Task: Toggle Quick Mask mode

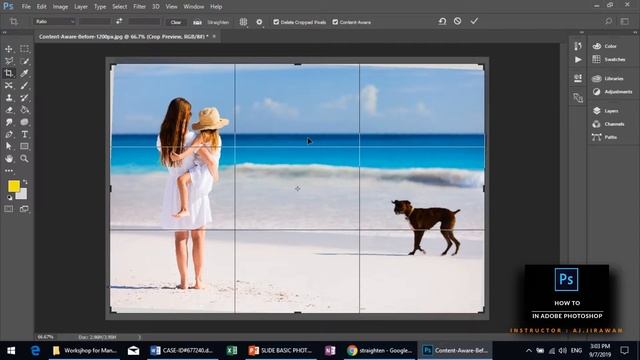Action: point(9,209)
